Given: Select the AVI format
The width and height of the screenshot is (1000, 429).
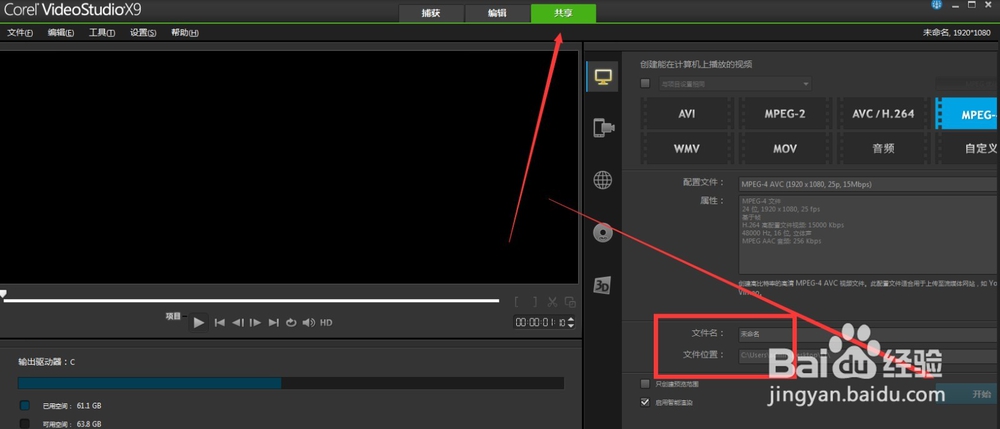Looking at the screenshot, I should [687, 113].
